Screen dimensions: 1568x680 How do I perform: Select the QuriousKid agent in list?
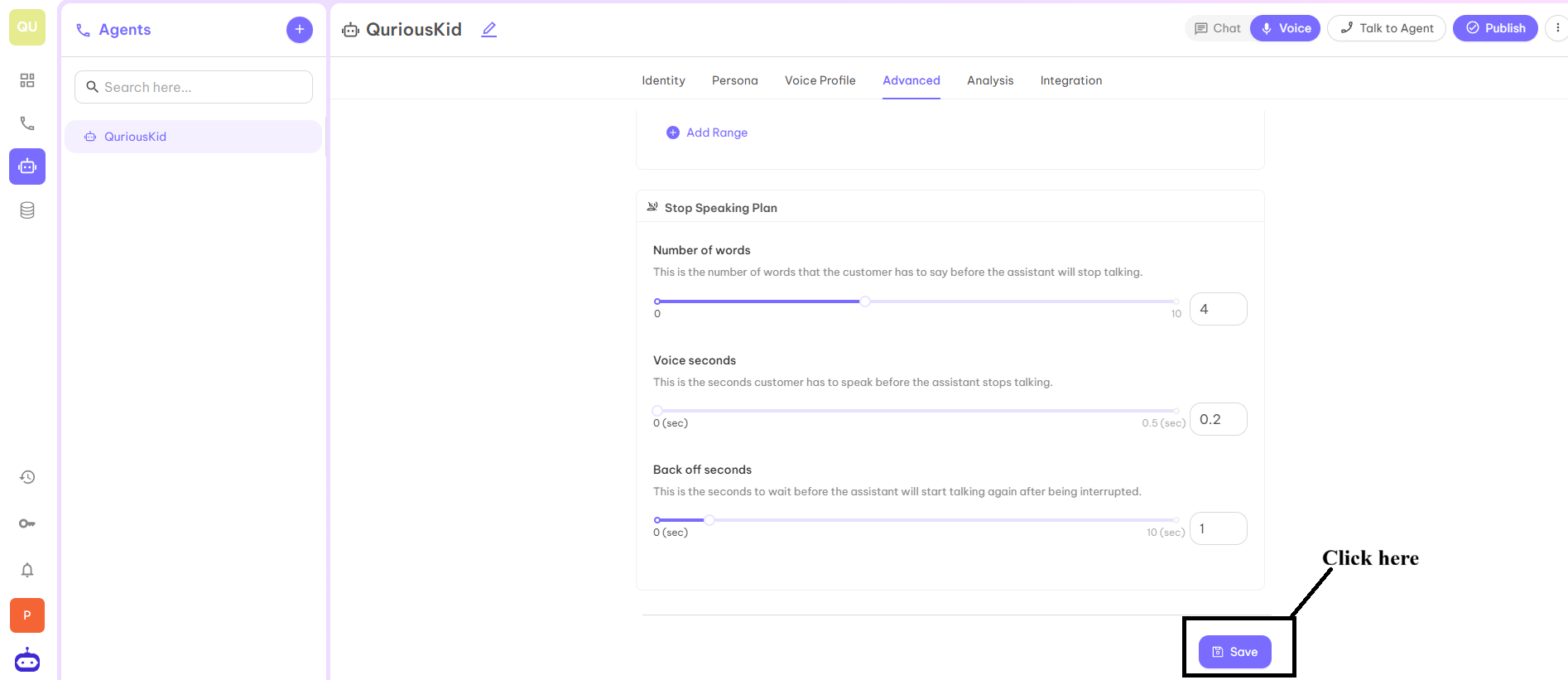[193, 137]
